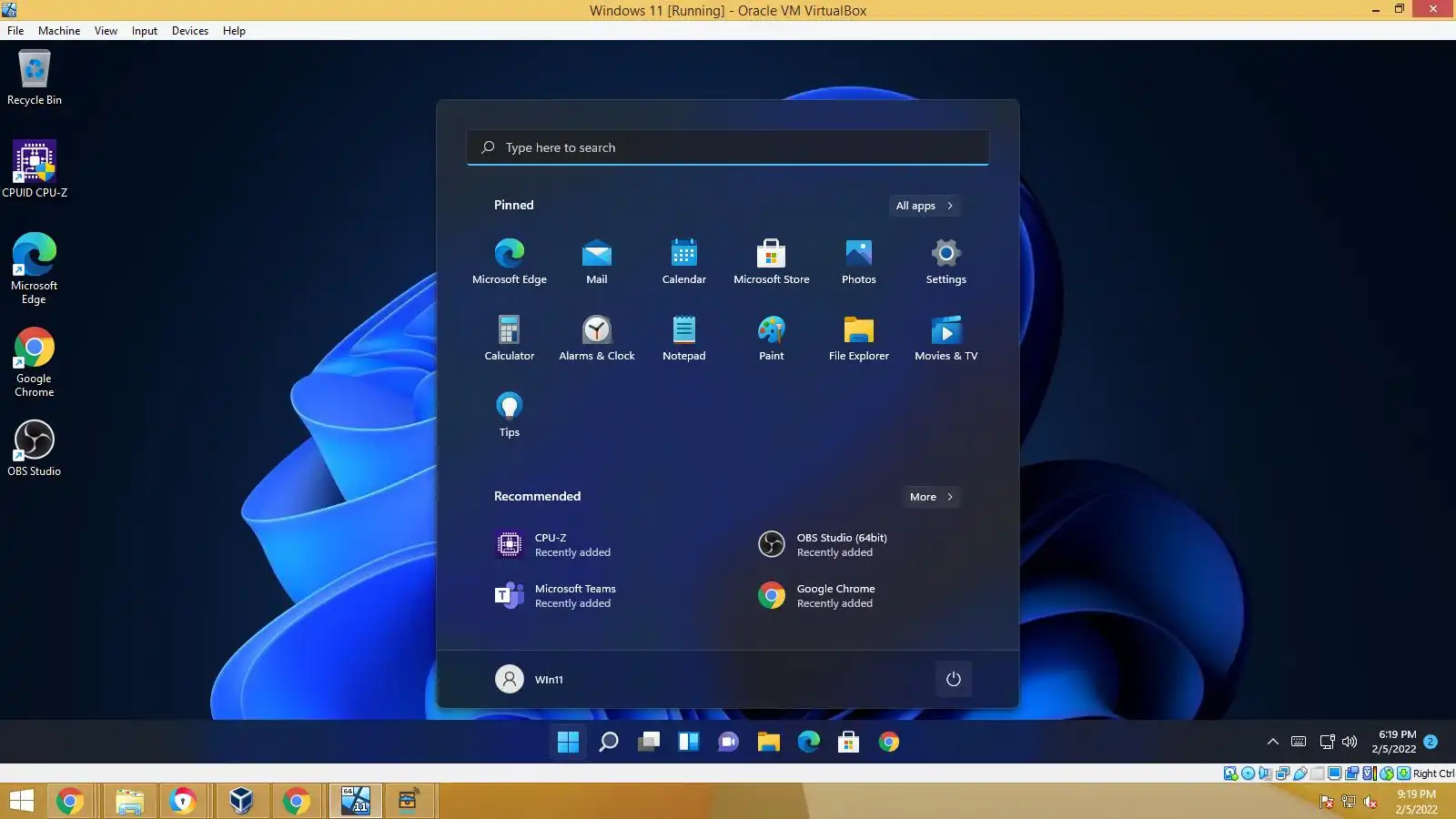This screenshot has height=819, width=1456.
Task: Click the Windows 11 Start button on the taskbar
Action: 569,742
